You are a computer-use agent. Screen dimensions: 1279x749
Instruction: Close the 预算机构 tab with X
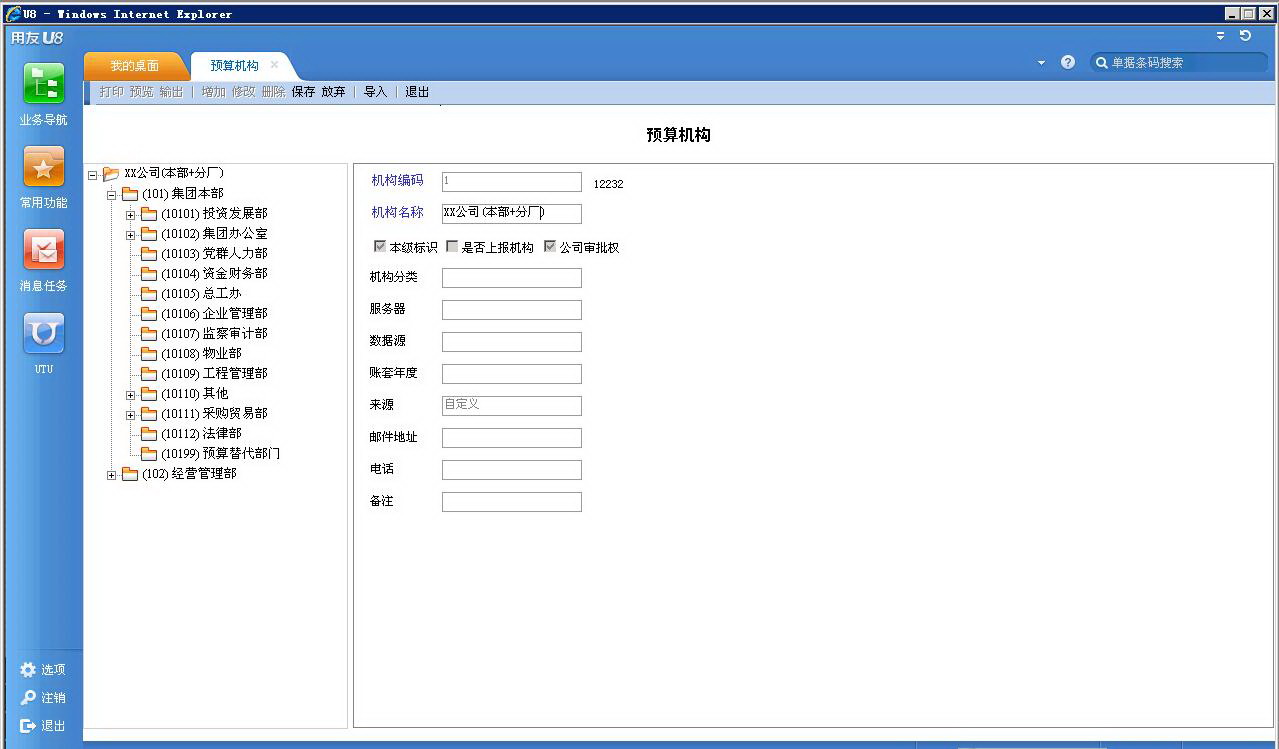pyautogui.click(x=274, y=65)
